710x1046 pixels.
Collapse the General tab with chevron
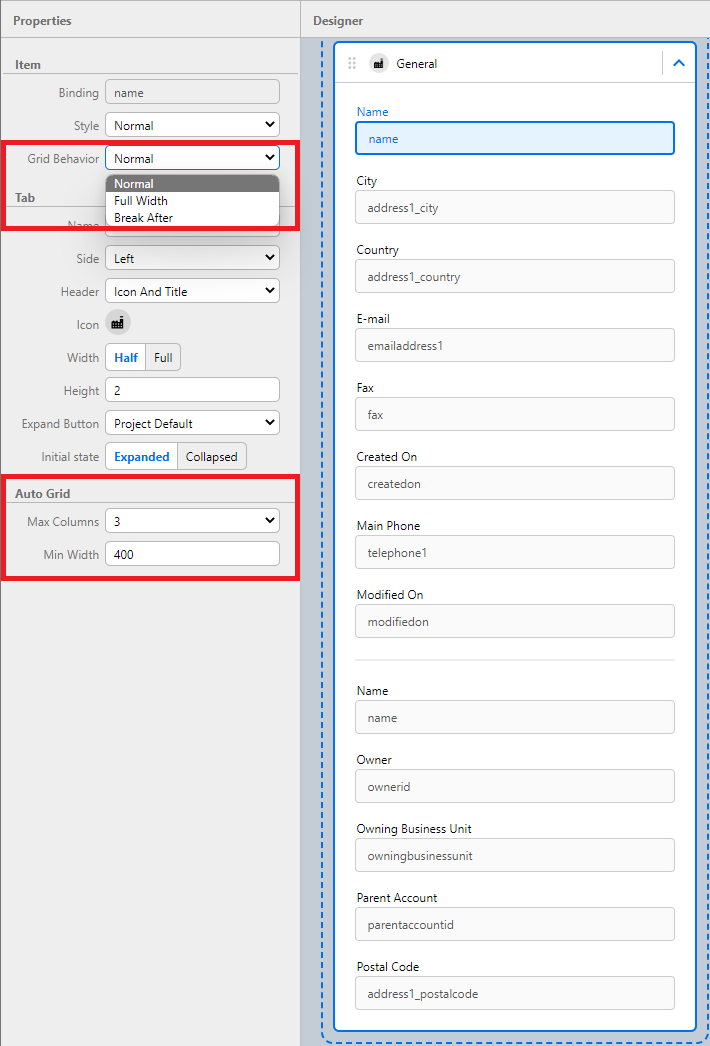pos(679,63)
